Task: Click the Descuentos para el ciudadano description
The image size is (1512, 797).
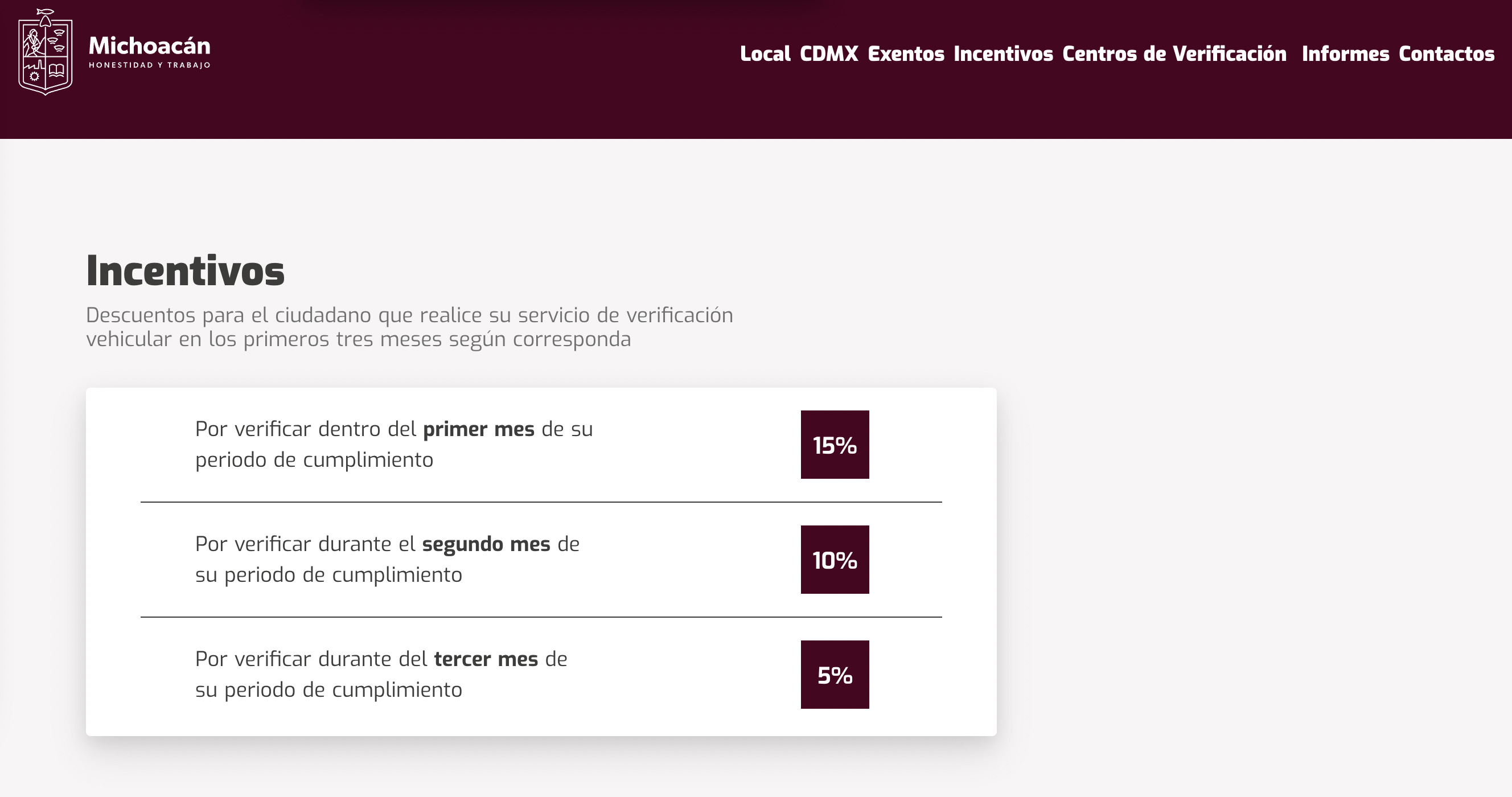Action: [x=409, y=327]
